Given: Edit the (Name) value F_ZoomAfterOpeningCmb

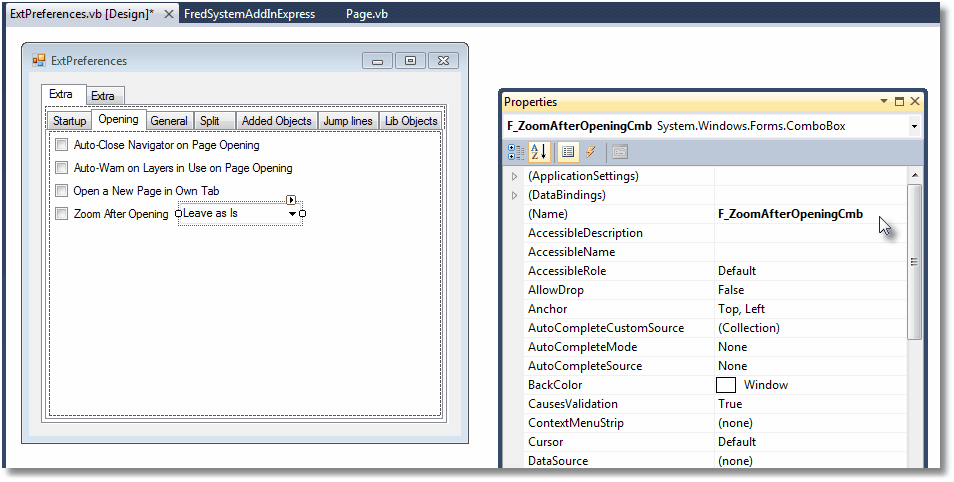Looking at the screenshot, I should [x=790, y=214].
